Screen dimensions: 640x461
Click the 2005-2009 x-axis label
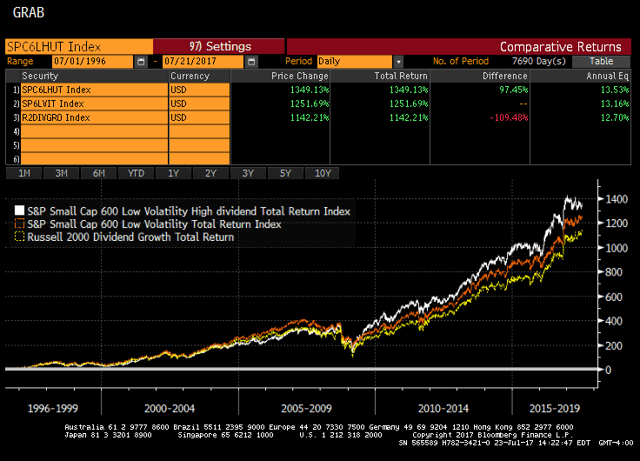pyautogui.click(x=306, y=408)
